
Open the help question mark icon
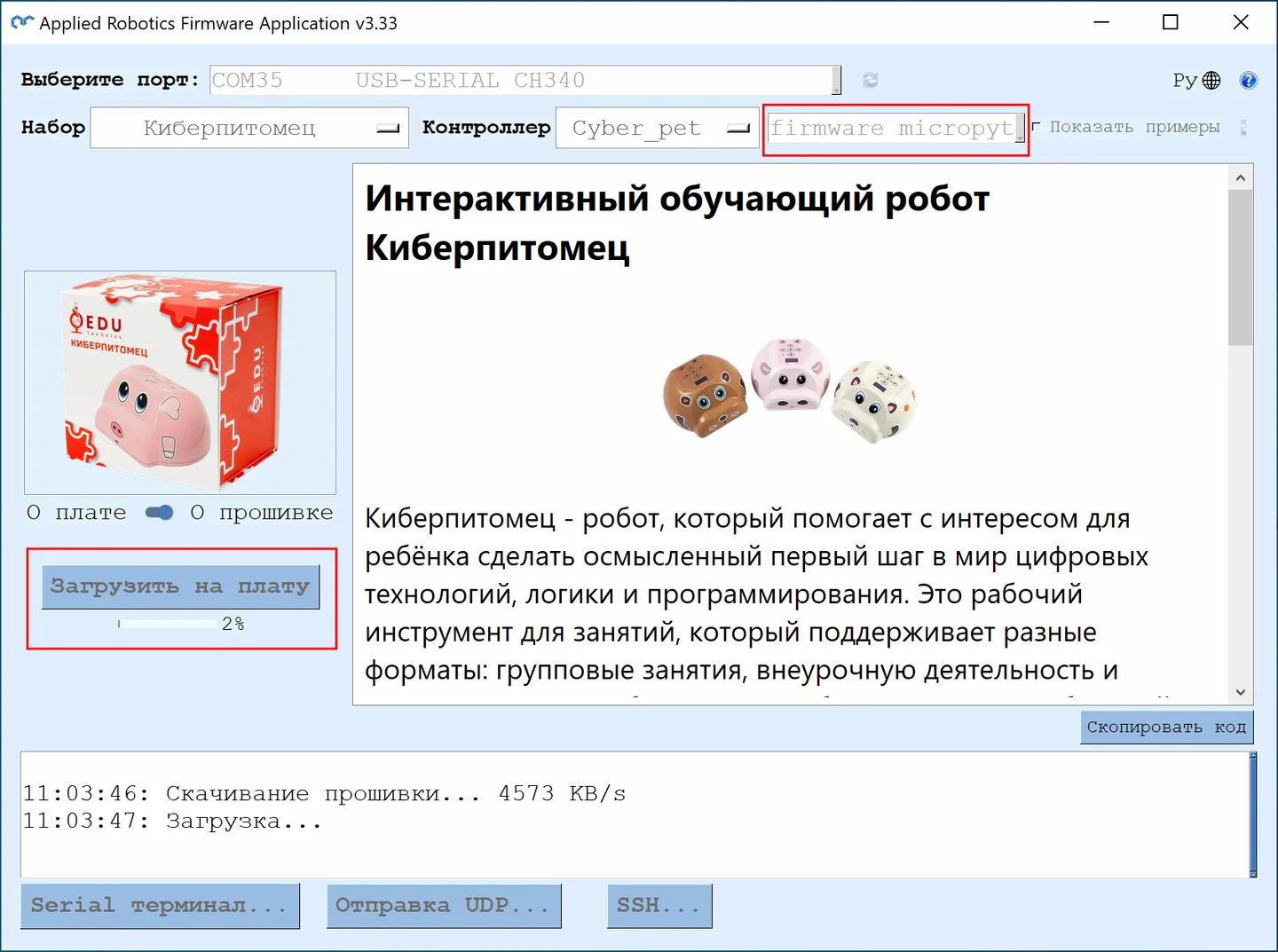coord(1248,81)
